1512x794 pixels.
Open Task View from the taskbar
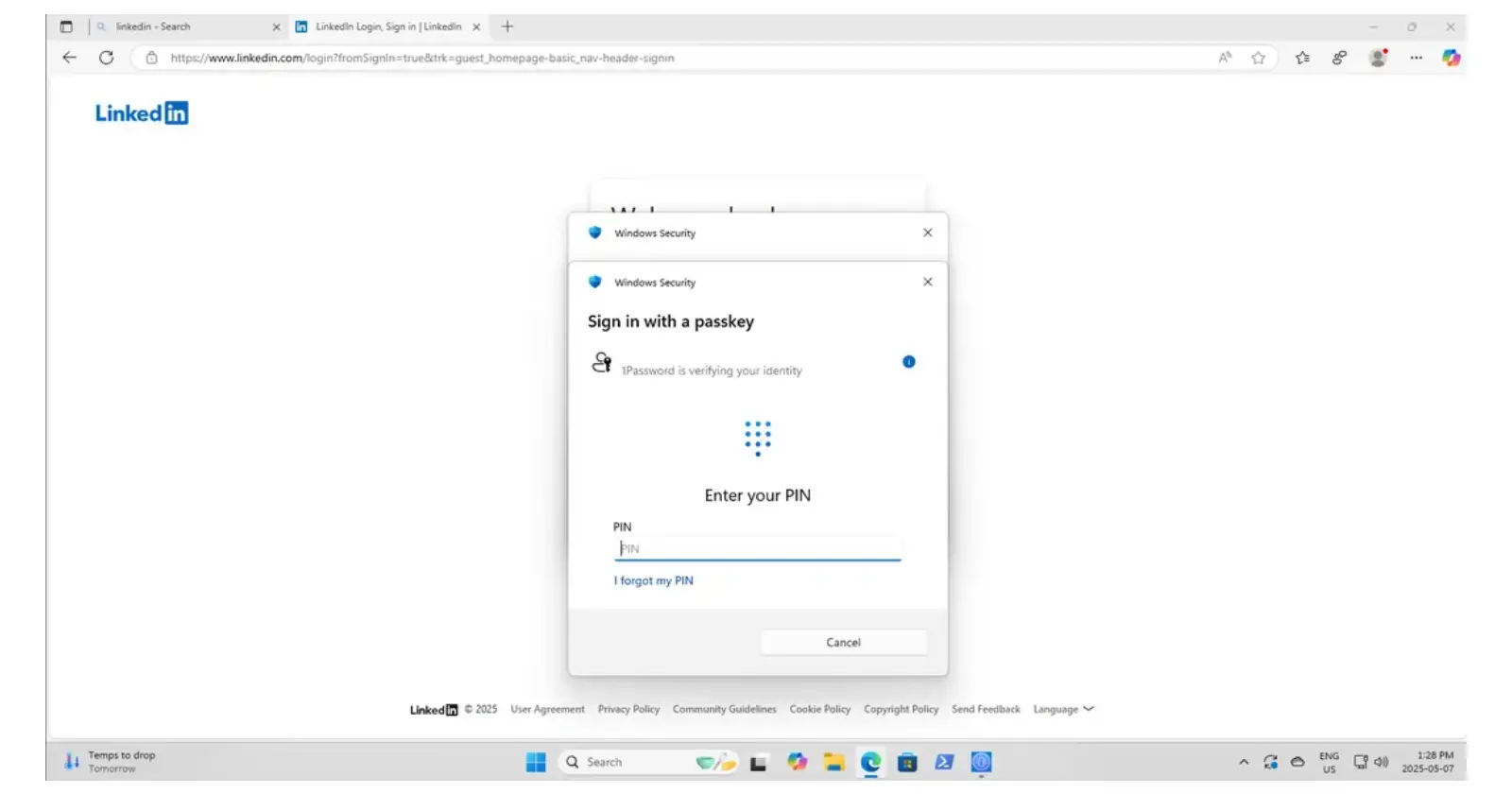(x=758, y=762)
